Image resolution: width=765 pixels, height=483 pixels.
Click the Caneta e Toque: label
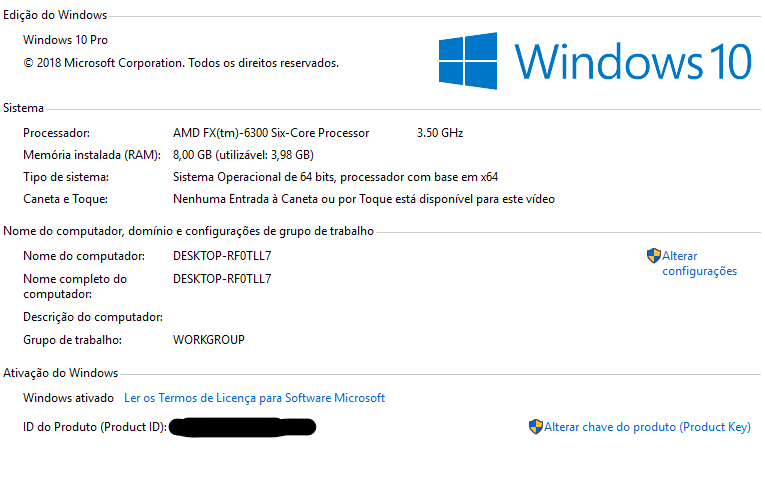click(65, 199)
